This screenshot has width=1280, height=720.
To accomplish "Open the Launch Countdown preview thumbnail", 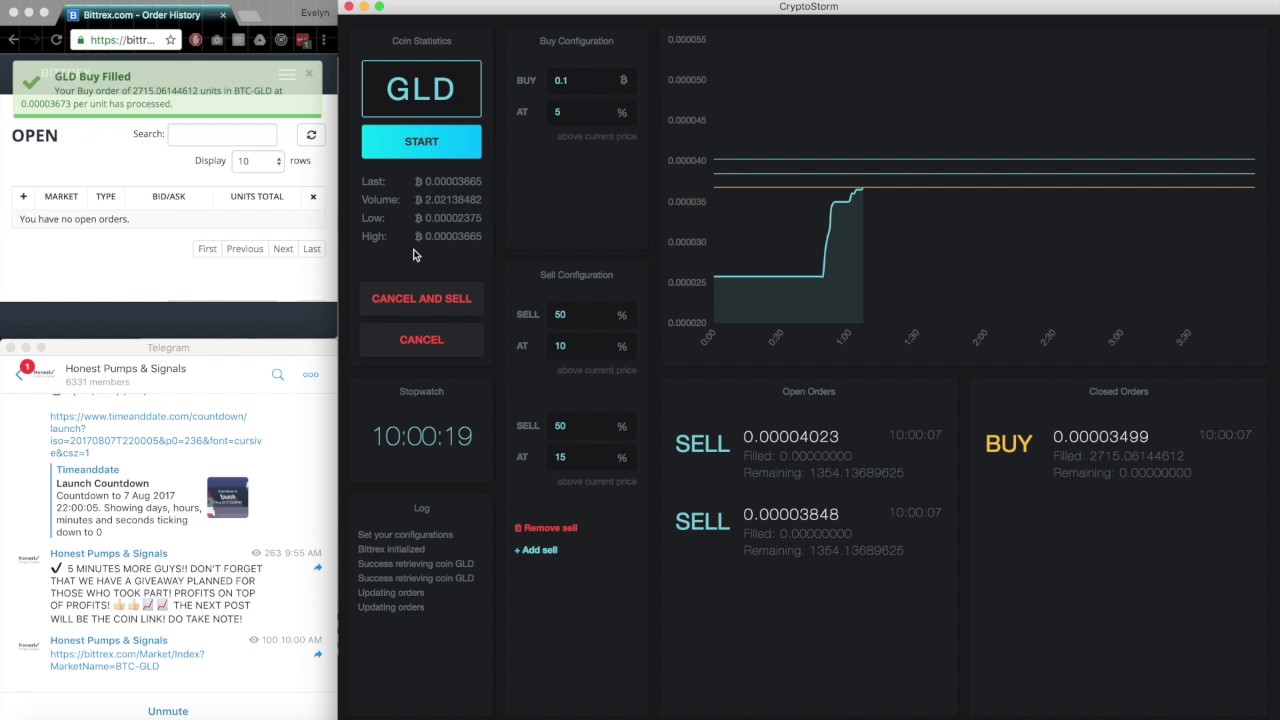I will (227, 497).
